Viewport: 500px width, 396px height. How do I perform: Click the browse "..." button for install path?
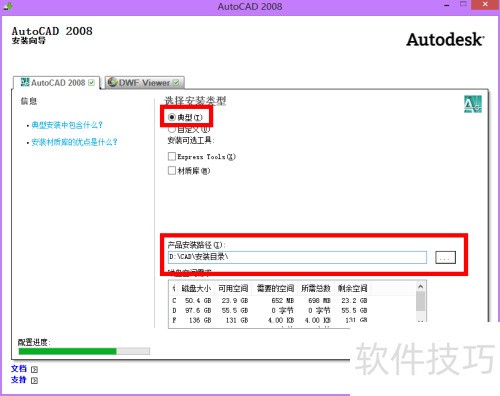(445, 257)
